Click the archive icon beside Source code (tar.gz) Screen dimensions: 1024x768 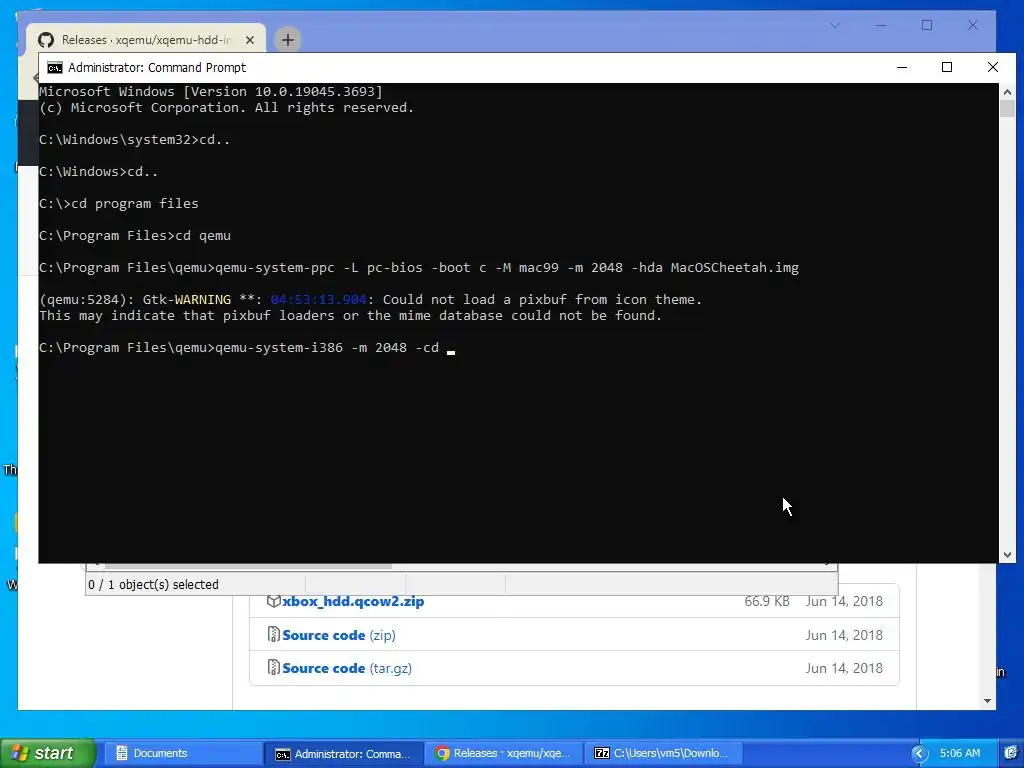click(274, 667)
